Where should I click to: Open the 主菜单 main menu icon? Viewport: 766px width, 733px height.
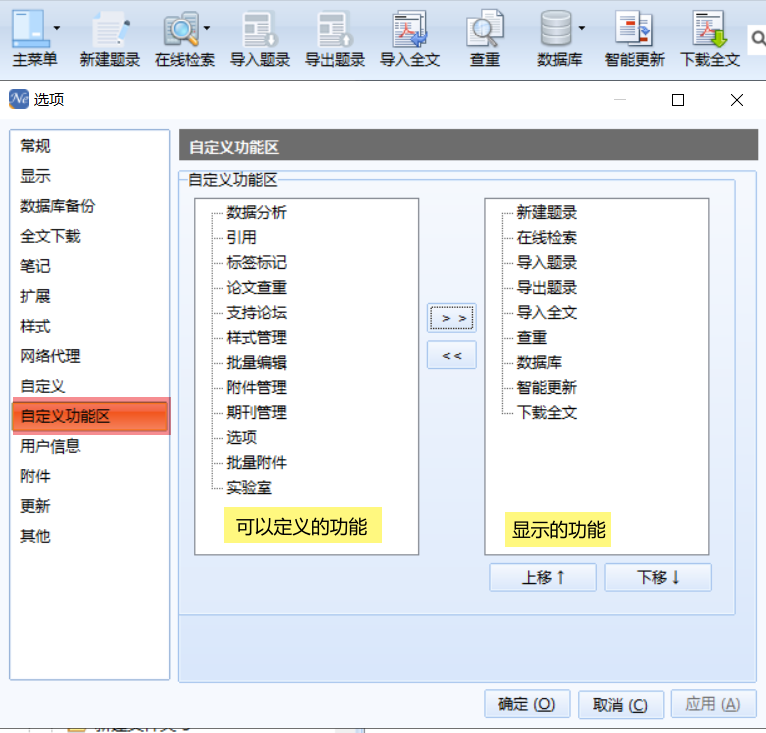click(30, 28)
